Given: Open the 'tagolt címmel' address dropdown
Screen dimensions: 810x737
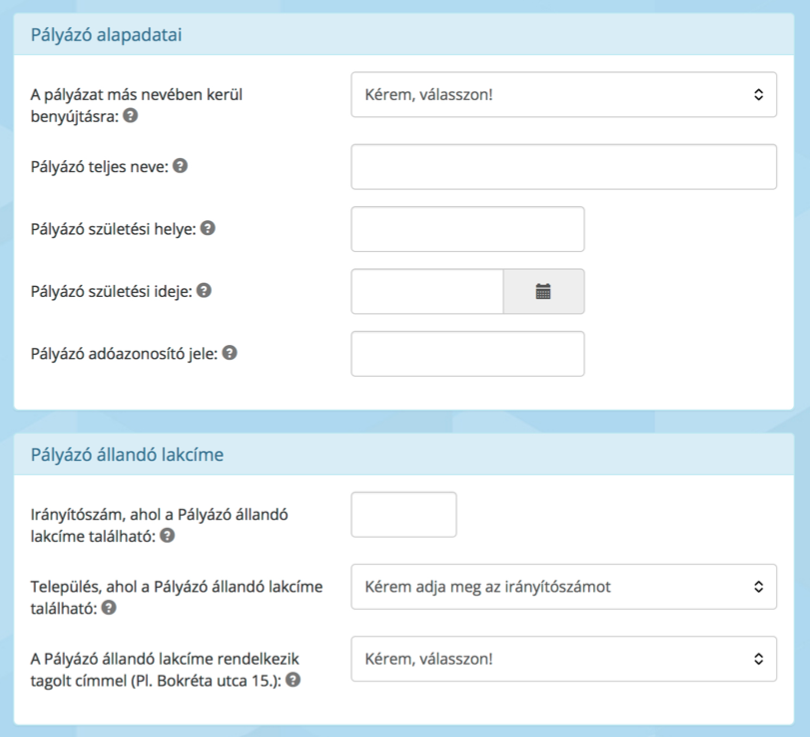Looking at the screenshot, I should pos(563,660).
